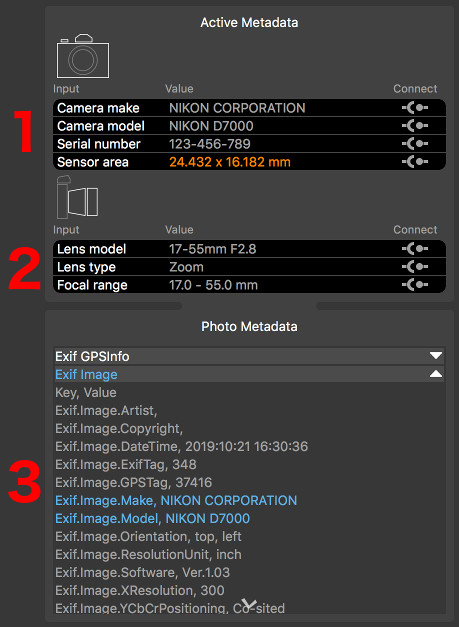Click the connect icon for Lens type
459x627 pixels.
coord(415,267)
